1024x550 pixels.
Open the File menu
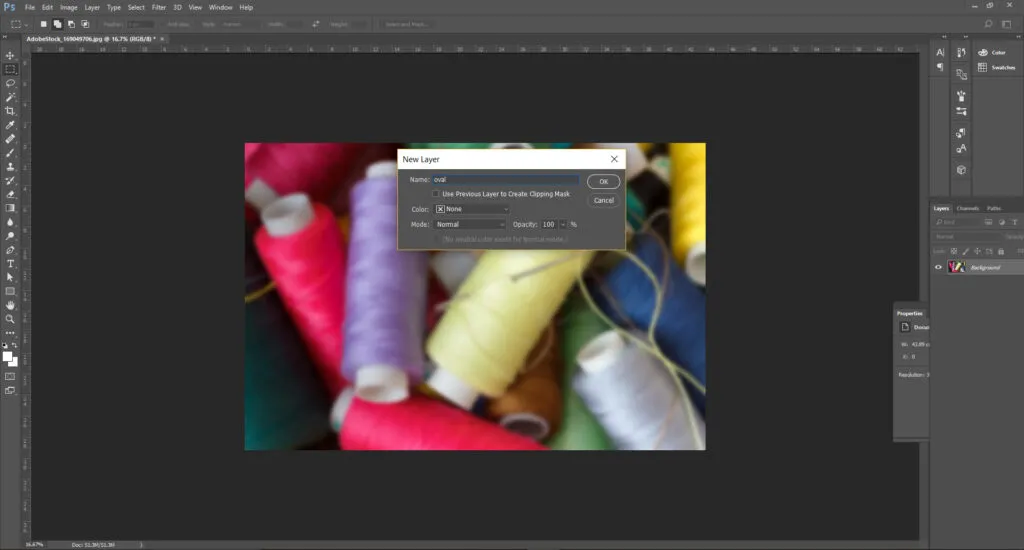tap(30, 7)
